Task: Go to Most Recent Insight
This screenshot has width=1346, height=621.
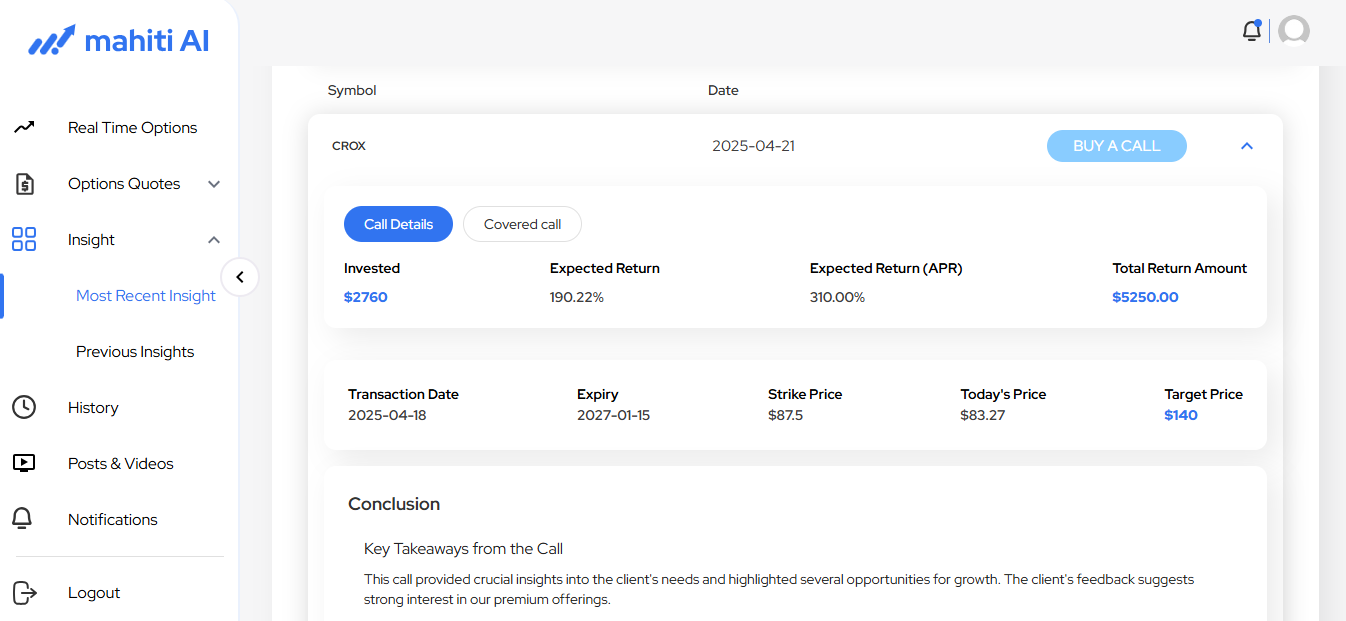Action: [146, 295]
